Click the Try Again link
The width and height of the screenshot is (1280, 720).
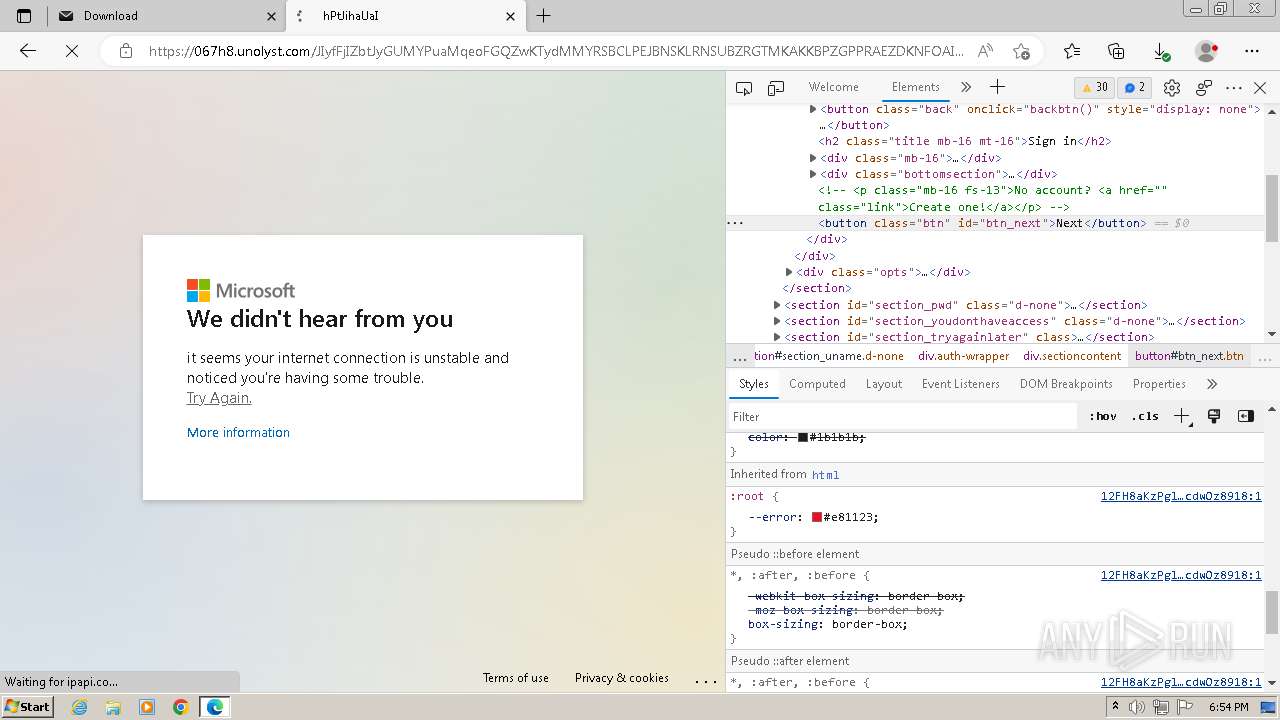click(x=219, y=398)
